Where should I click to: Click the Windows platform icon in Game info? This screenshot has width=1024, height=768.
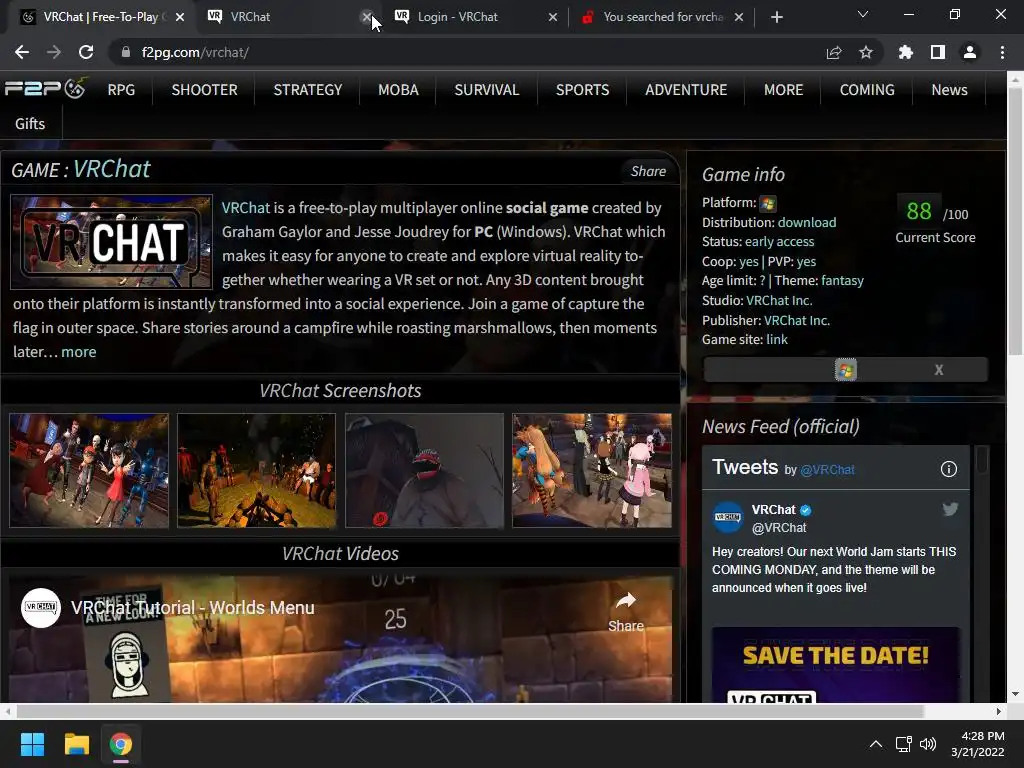coord(768,204)
